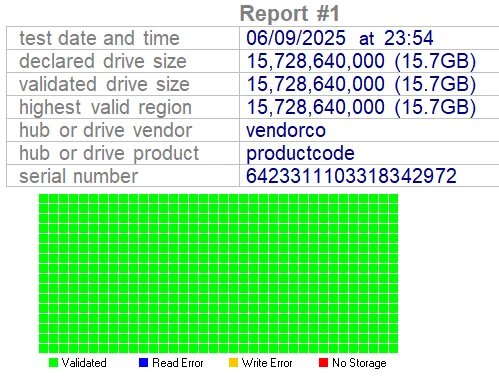Select the 'hub or drive product' label
Image resolution: width=499 pixels, height=379 pixels.
(109, 154)
